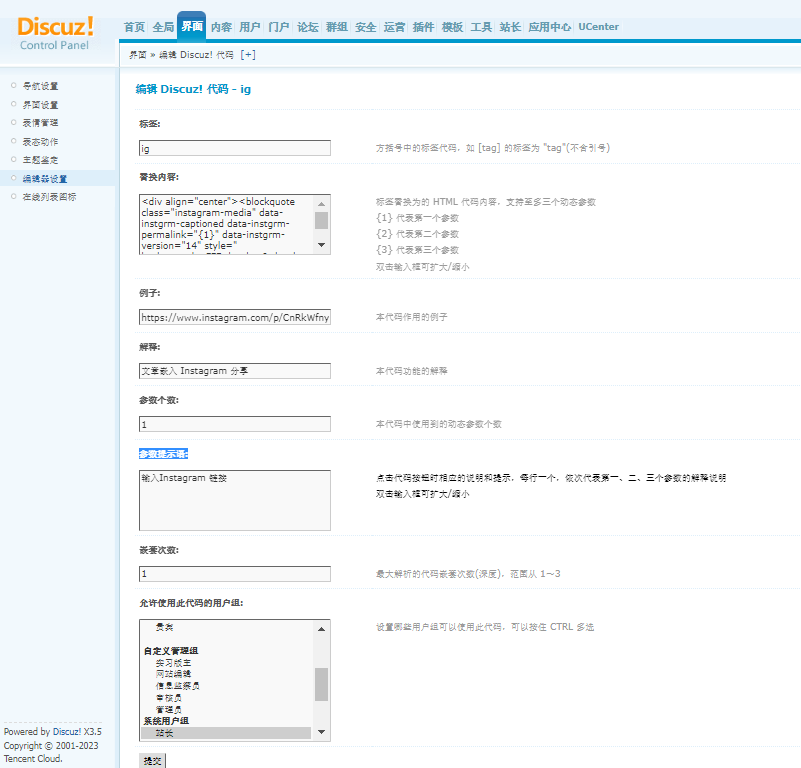Click inside the replacement HTML content textarea
The height and width of the screenshot is (768, 801).
[226, 224]
